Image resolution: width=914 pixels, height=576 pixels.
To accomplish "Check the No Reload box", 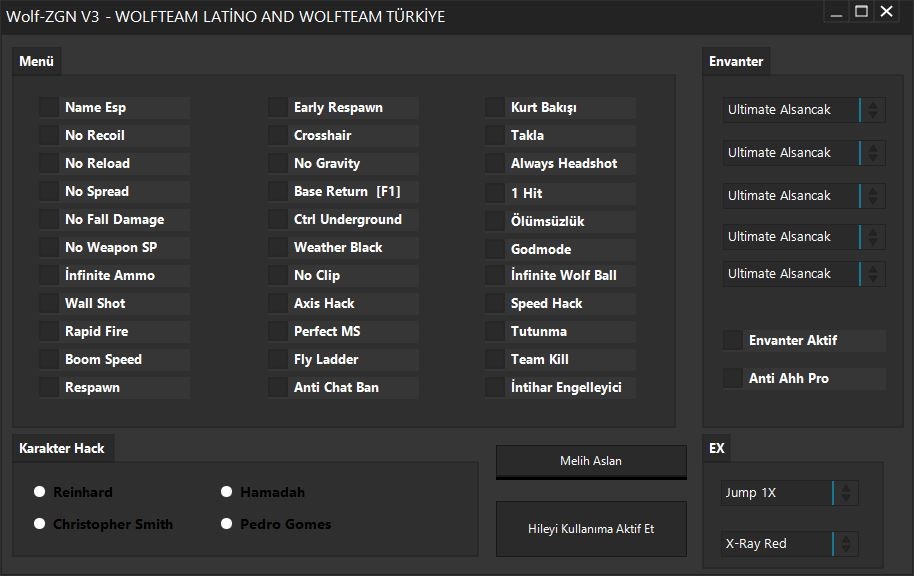I will pos(49,163).
